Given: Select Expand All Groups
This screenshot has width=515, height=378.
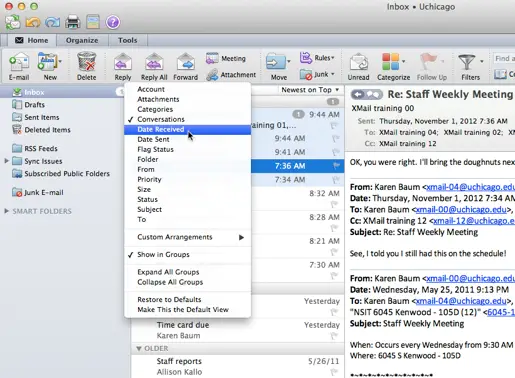Looking at the screenshot, I should point(187,272).
